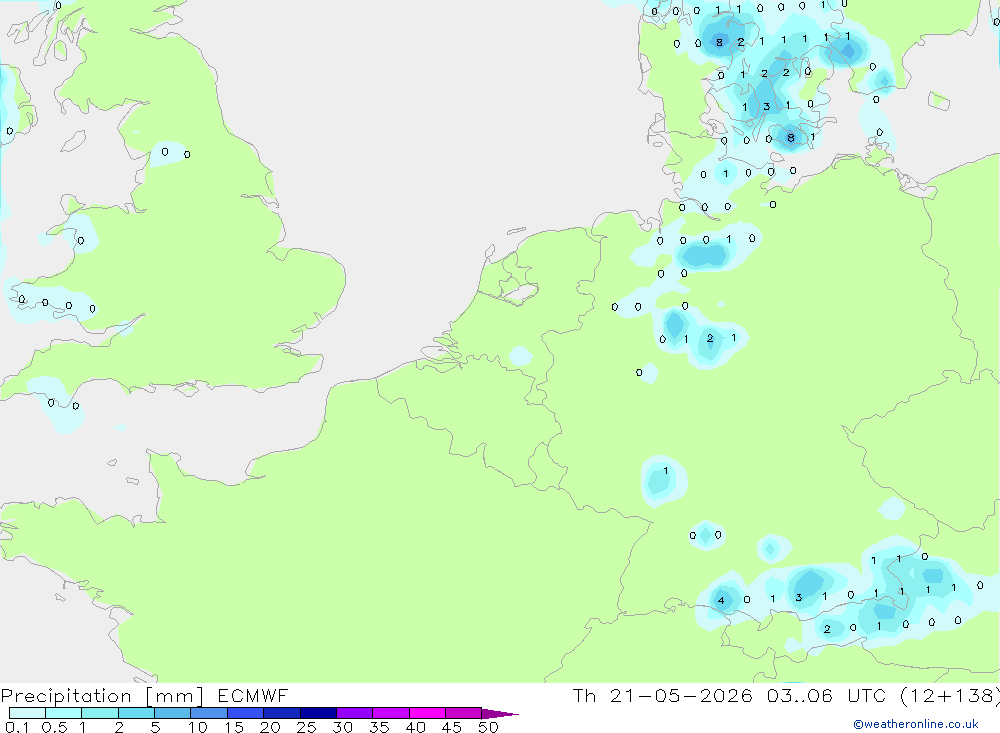
Task: Select the 10–15 mm legend color box
Action: [209, 713]
